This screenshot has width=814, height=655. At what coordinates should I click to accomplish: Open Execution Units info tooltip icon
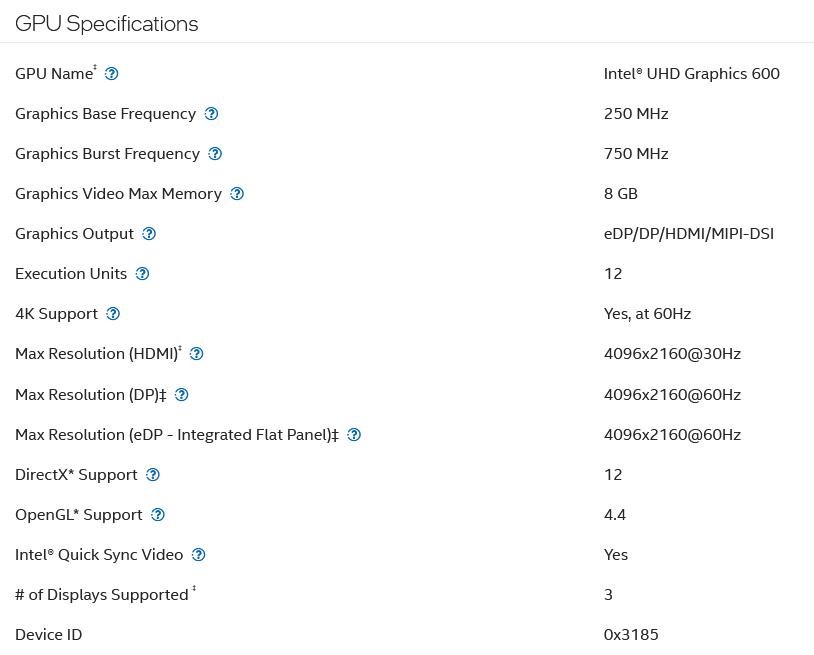click(142, 274)
